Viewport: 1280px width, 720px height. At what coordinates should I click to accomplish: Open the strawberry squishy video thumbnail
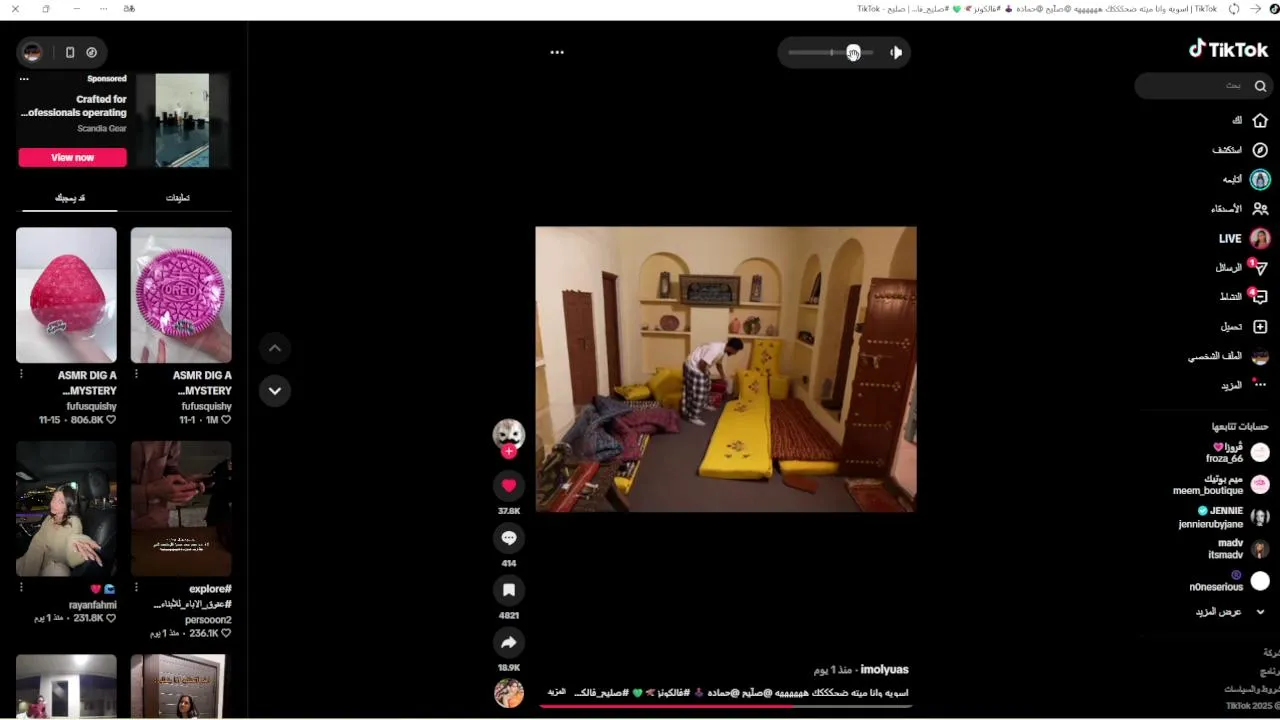click(x=66, y=295)
